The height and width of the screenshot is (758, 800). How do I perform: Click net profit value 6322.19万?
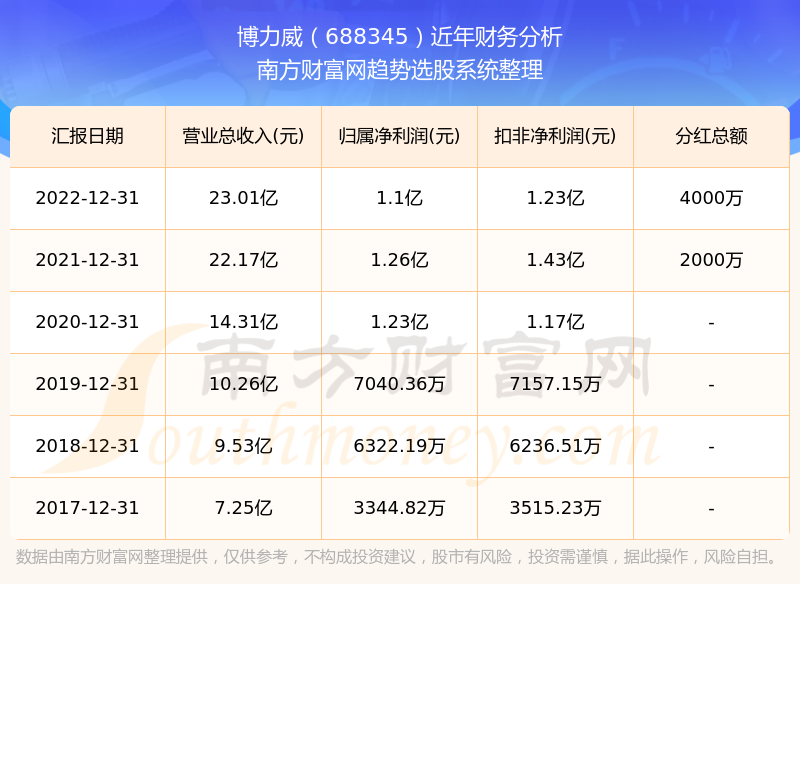tap(399, 446)
